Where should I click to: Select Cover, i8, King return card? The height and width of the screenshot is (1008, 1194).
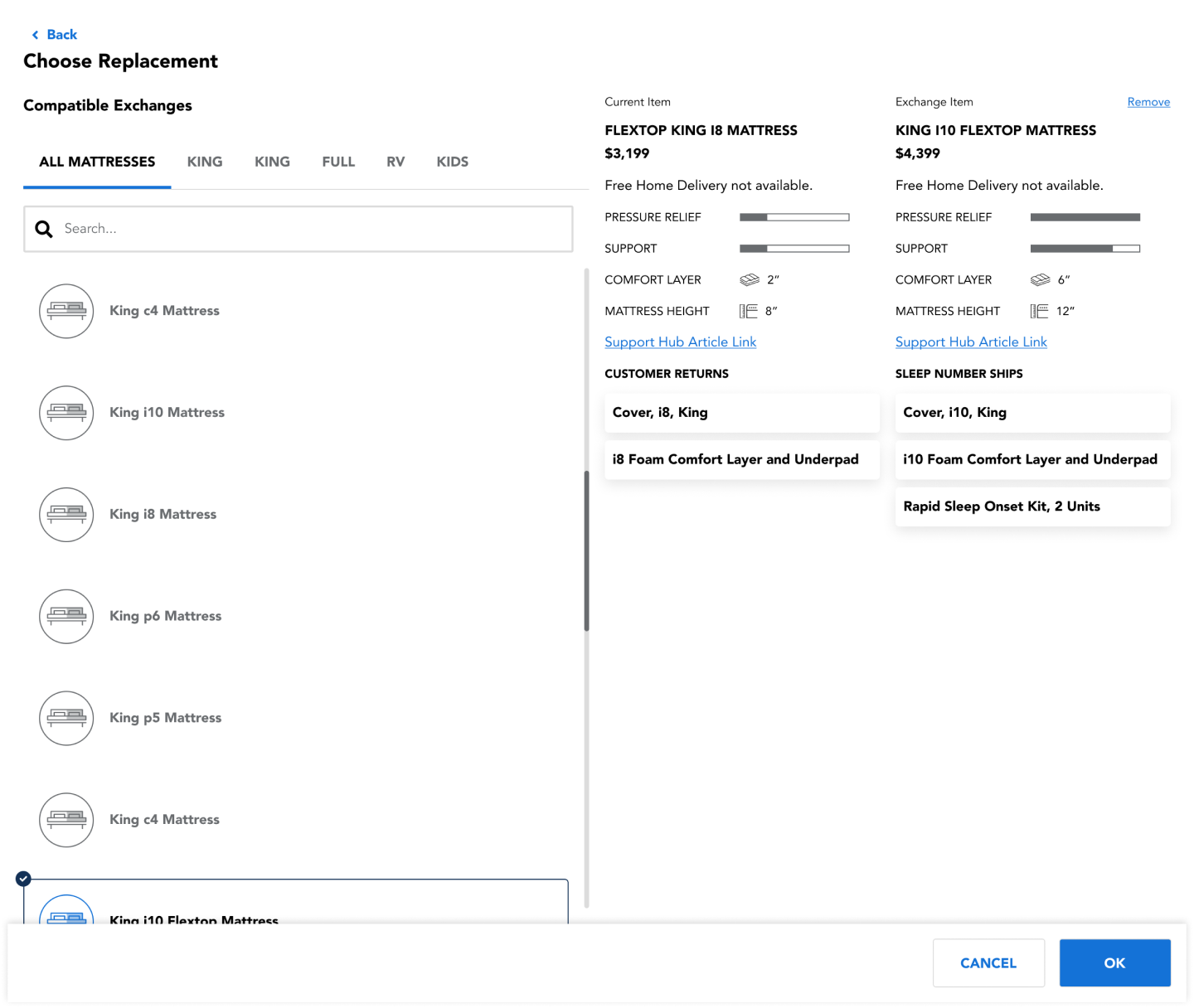(x=742, y=413)
